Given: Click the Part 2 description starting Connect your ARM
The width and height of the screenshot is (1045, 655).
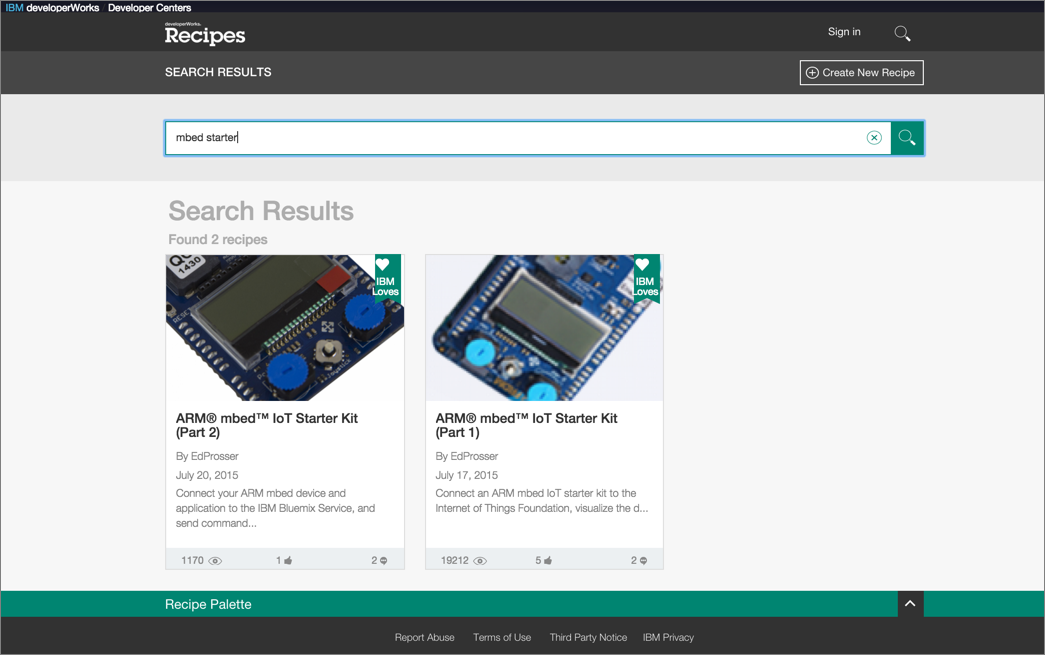Looking at the screenshot, I should point(275,508).
